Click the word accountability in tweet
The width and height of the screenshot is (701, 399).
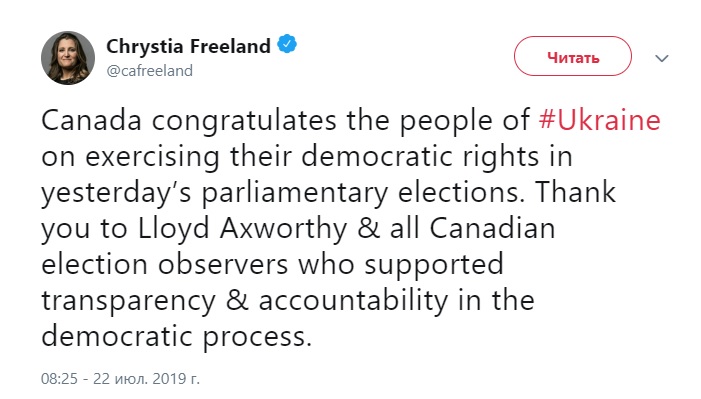pos(353,300)
